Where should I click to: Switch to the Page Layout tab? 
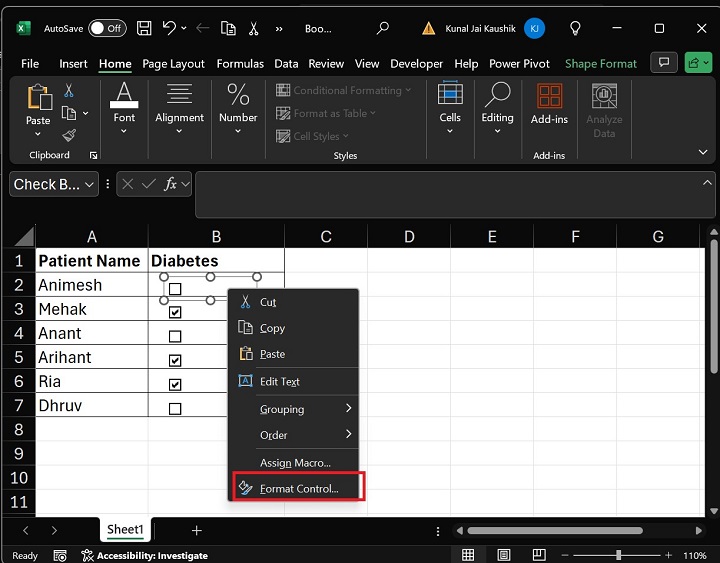click(x=173, y=63)
